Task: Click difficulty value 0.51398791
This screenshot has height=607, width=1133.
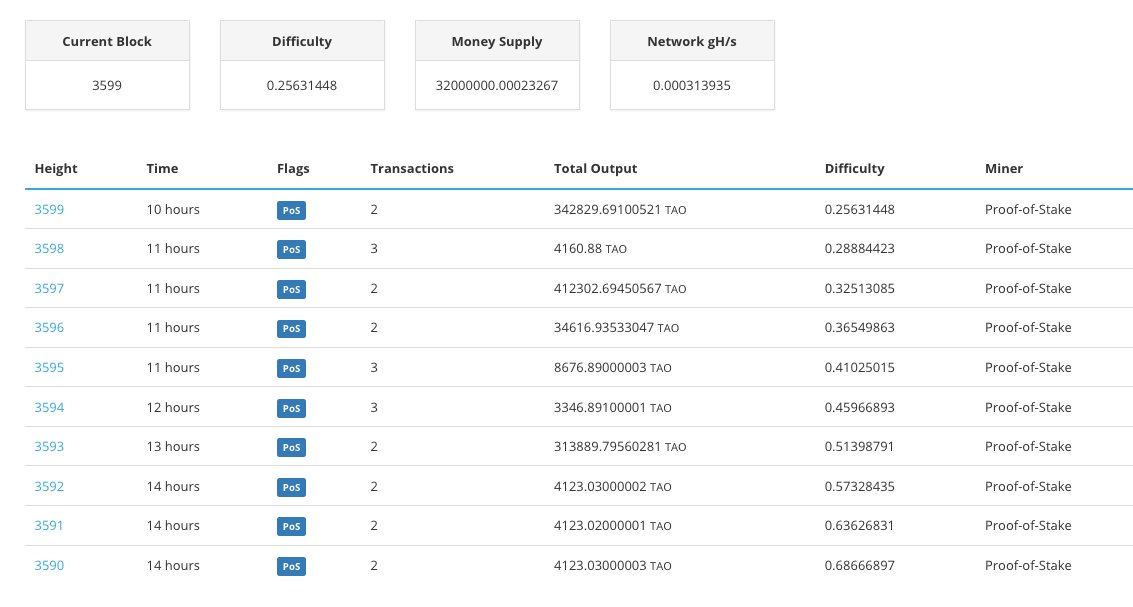Action: click(x=859, y=447)
